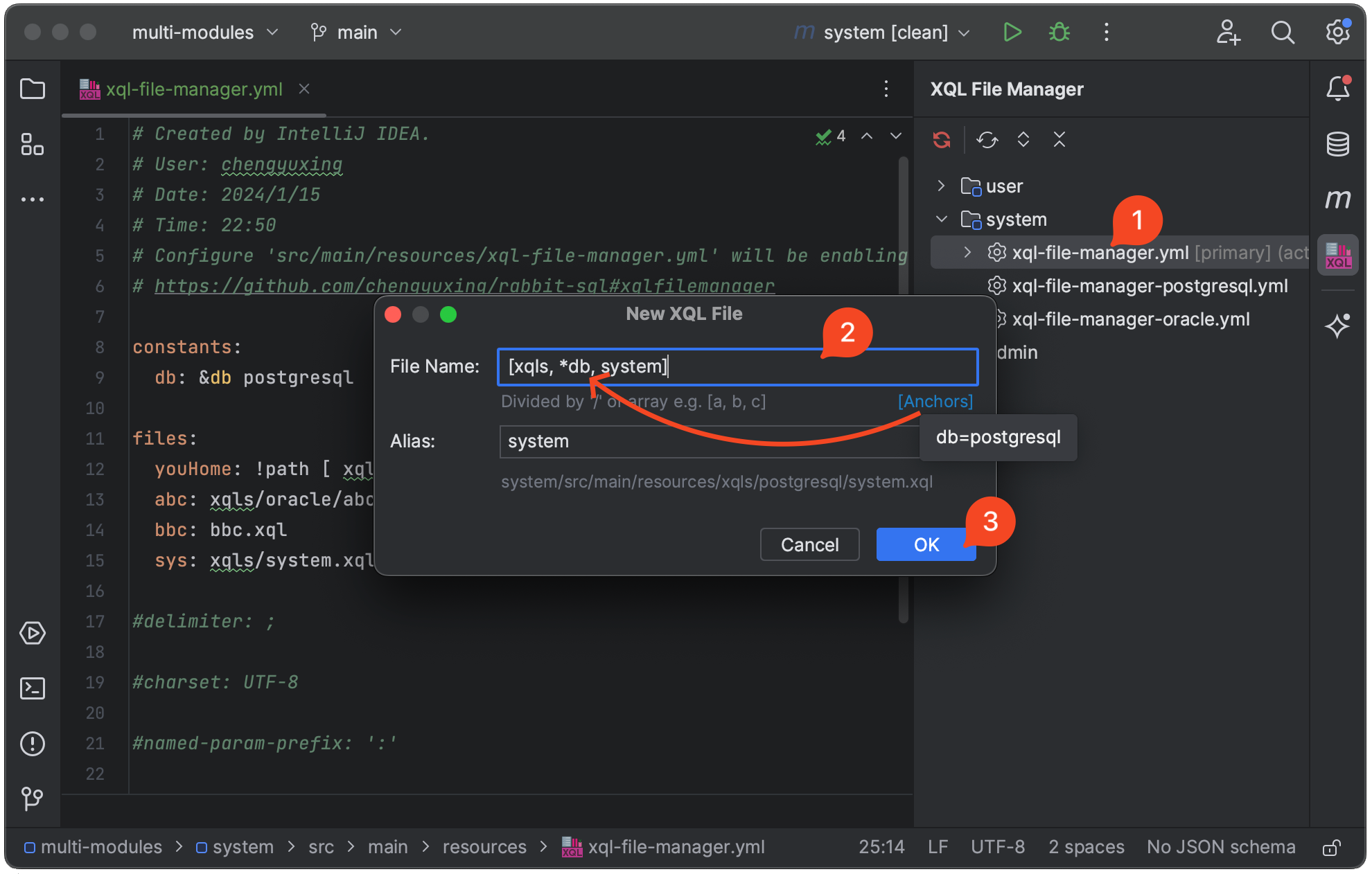1372x874 pixels.
Task: Collapse all nodes in XQL File Manager
Action: point(1059,140)
